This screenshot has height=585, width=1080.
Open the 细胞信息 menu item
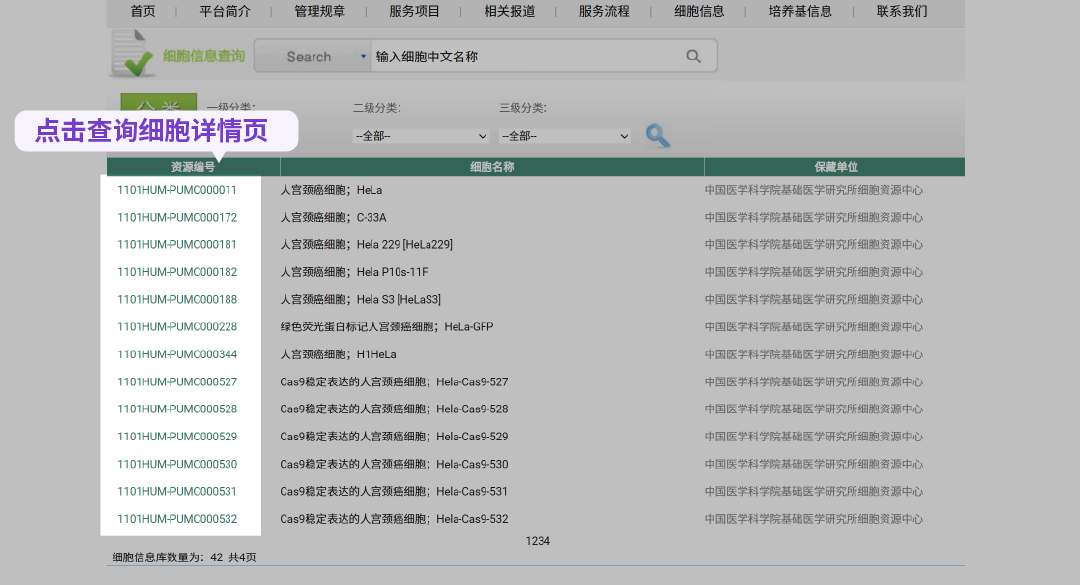699,11
